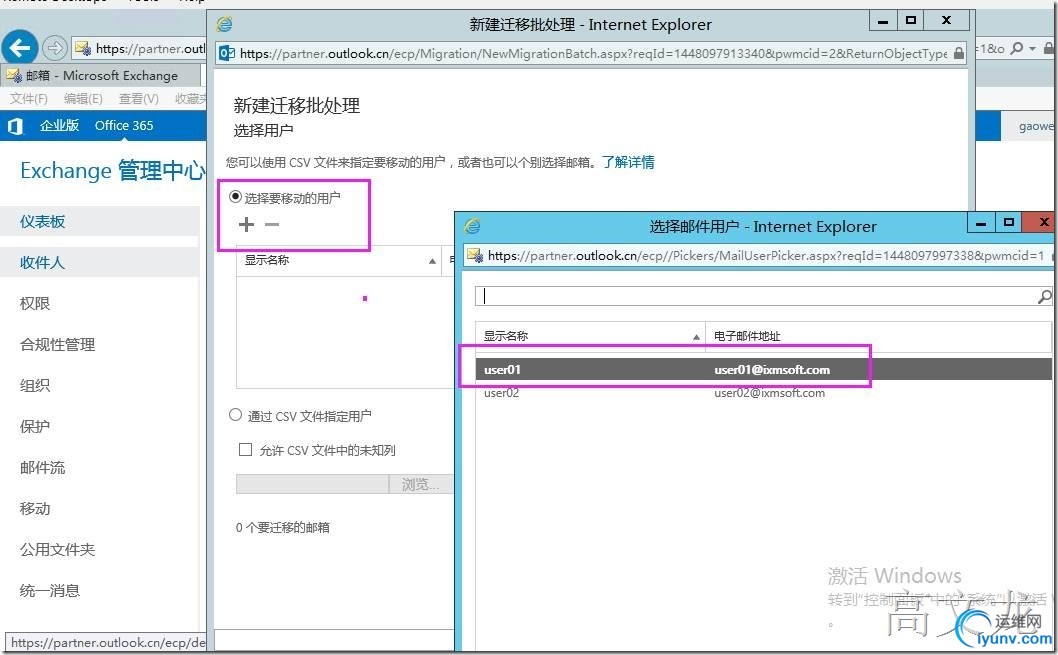The height and width of the screenshot is (655, 1058).
Task: Select user01 row in picker list
Action: click(763, 370)
